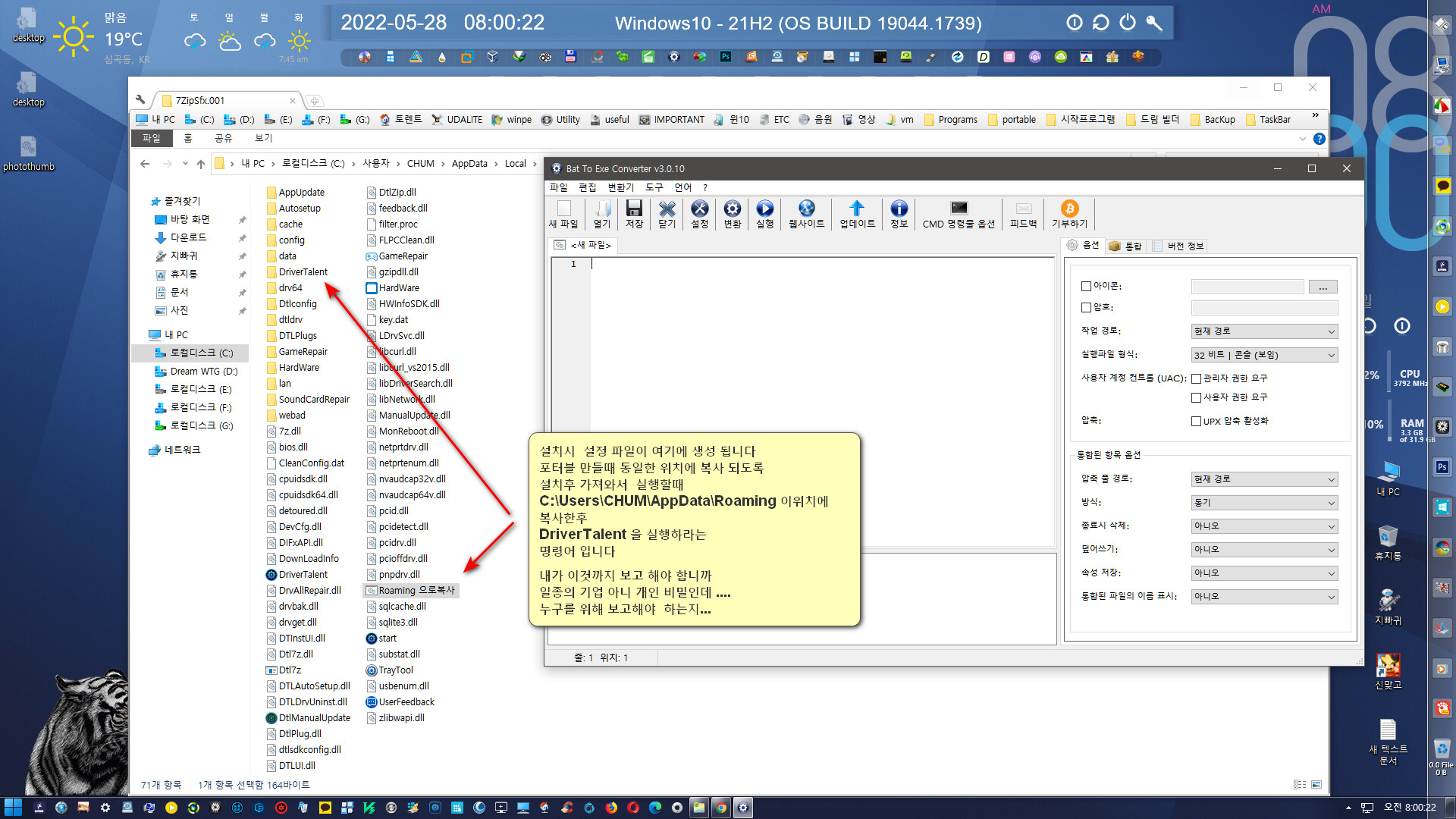Switch to the 통합 tab
Image resolution: width=1456 pixels, height=819 pixels.
pyautogui.click(x=1125, y=246)
